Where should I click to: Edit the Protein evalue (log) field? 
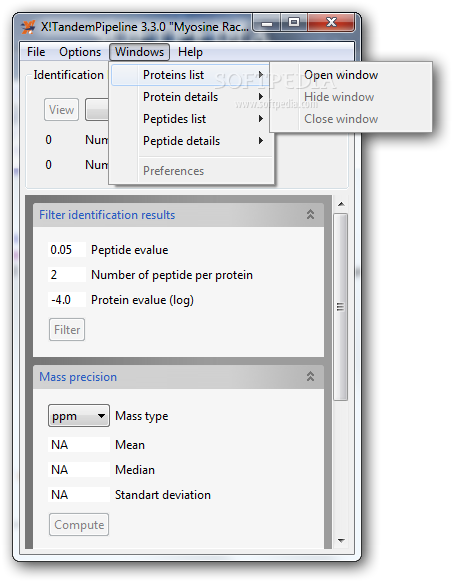(67, 300)
